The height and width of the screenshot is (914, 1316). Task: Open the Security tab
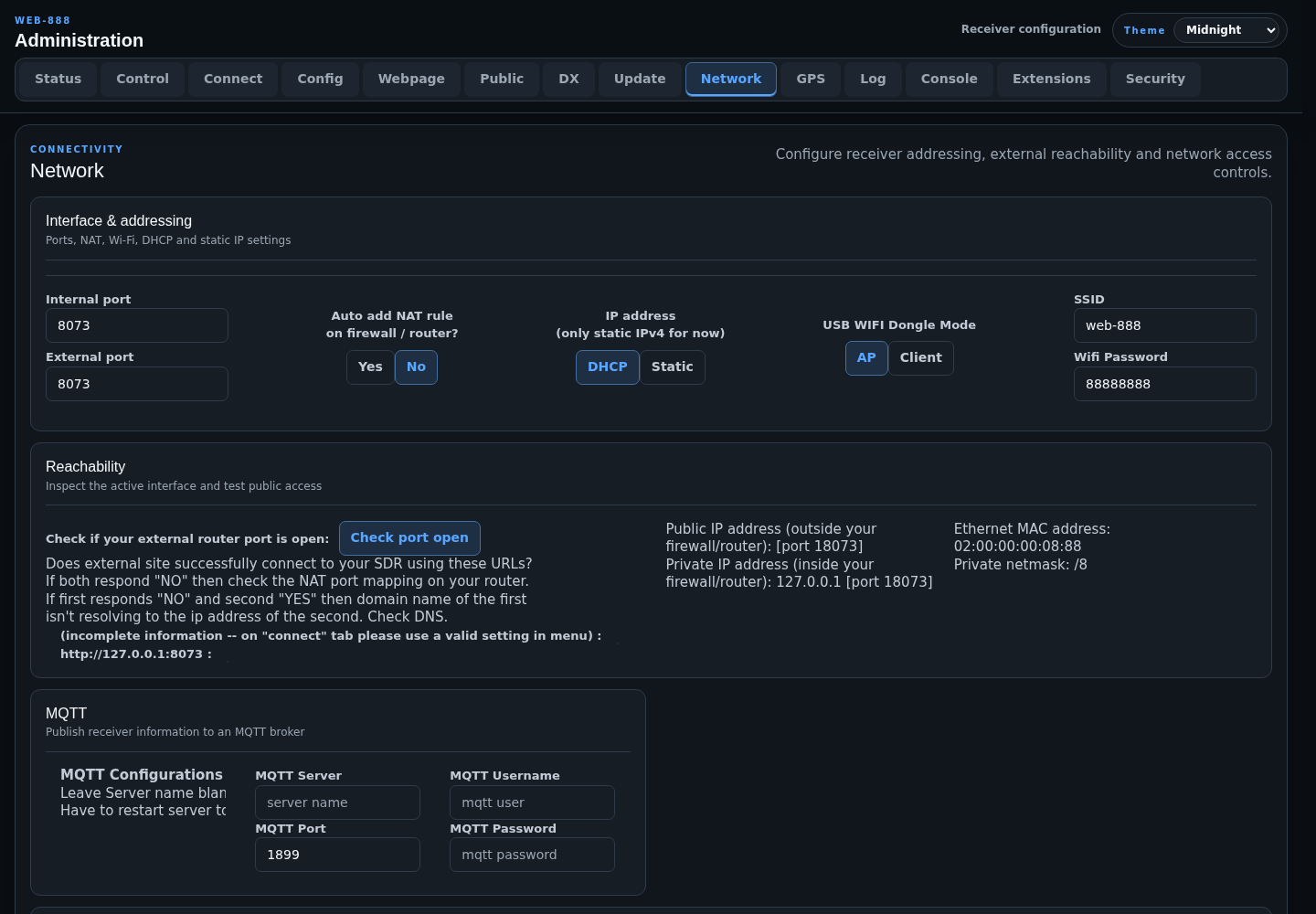1155,79
